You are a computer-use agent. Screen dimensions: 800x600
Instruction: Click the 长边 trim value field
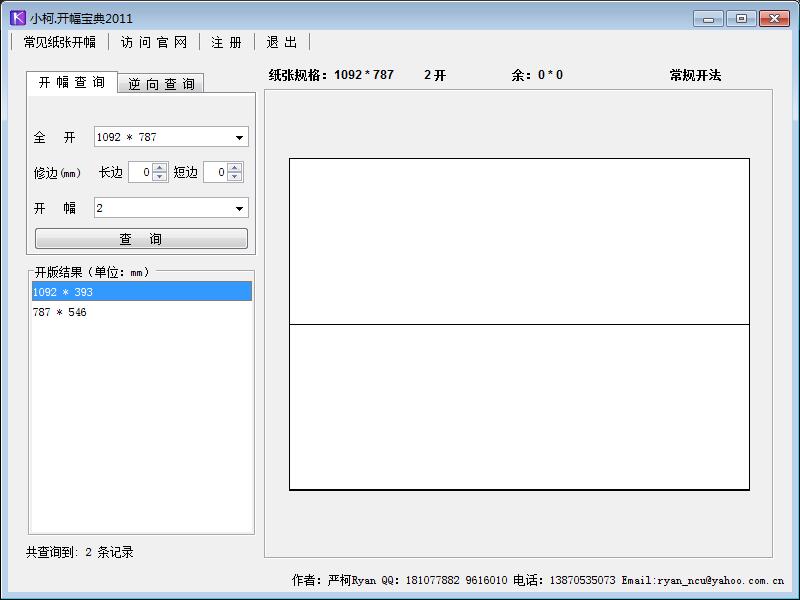[140, 172]
